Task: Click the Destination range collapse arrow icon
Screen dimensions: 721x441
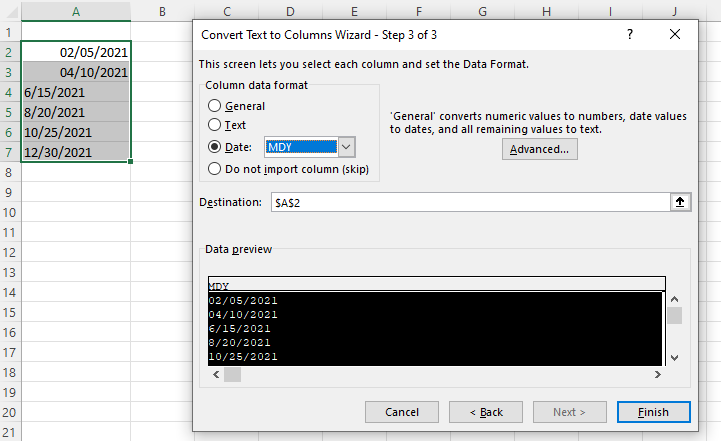Action: [x=680, y=202]
